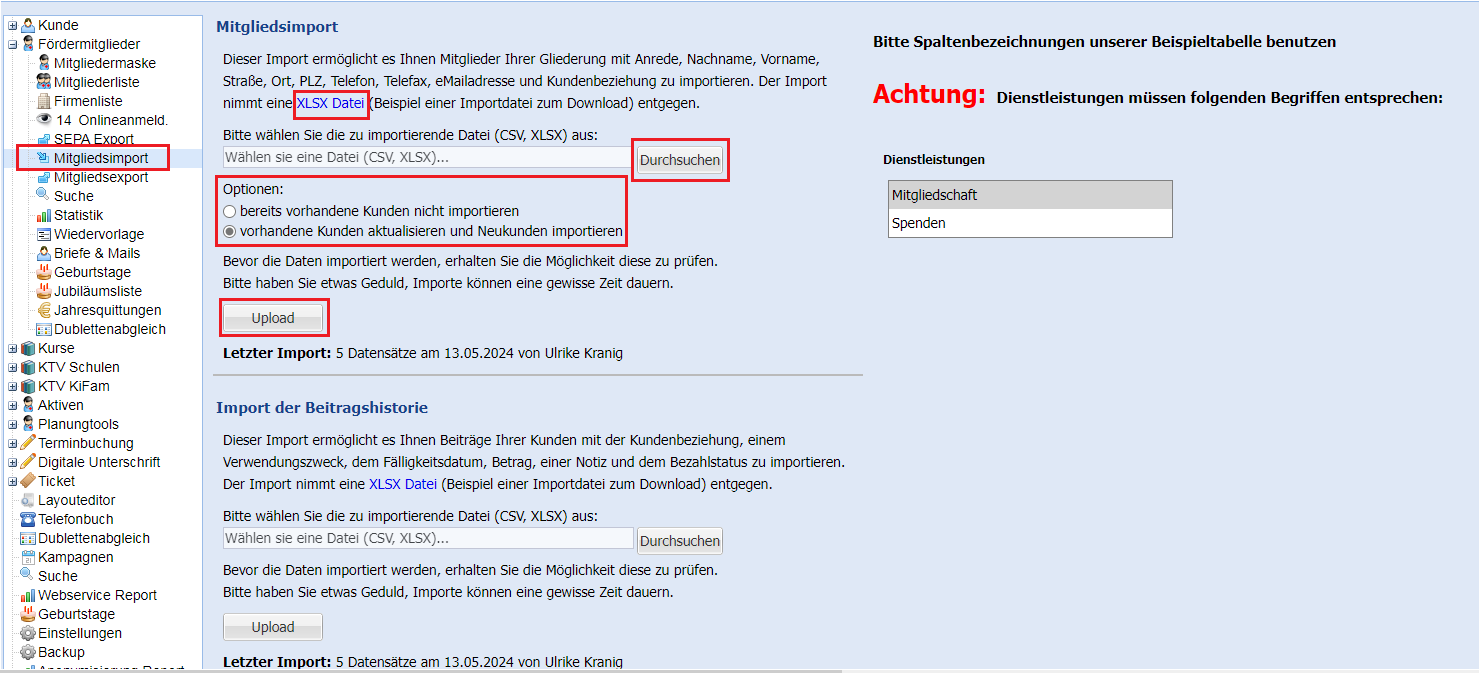Expand the Kunde tree node

[x=12, y=25]
